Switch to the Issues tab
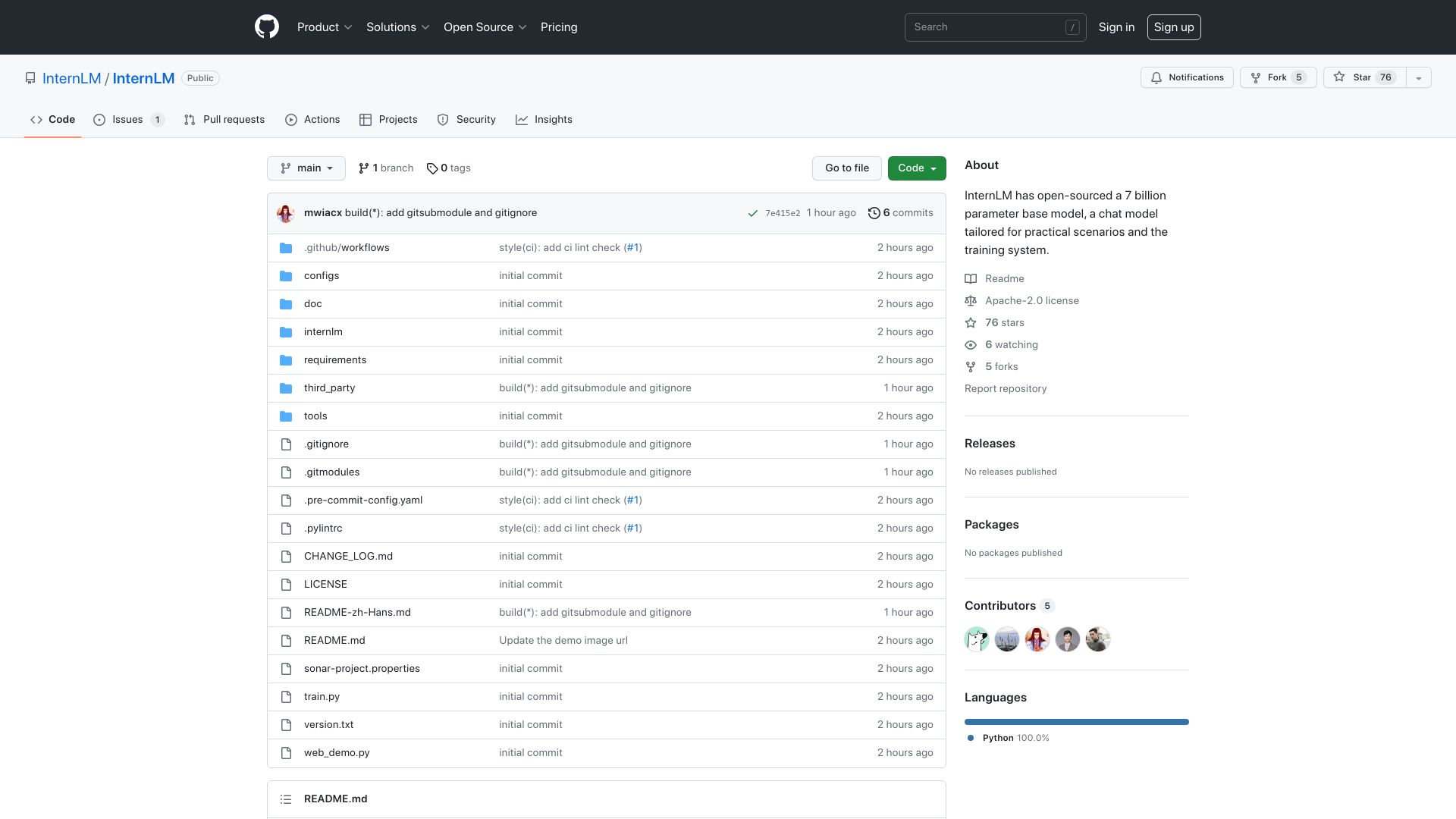 pos(129,120)
